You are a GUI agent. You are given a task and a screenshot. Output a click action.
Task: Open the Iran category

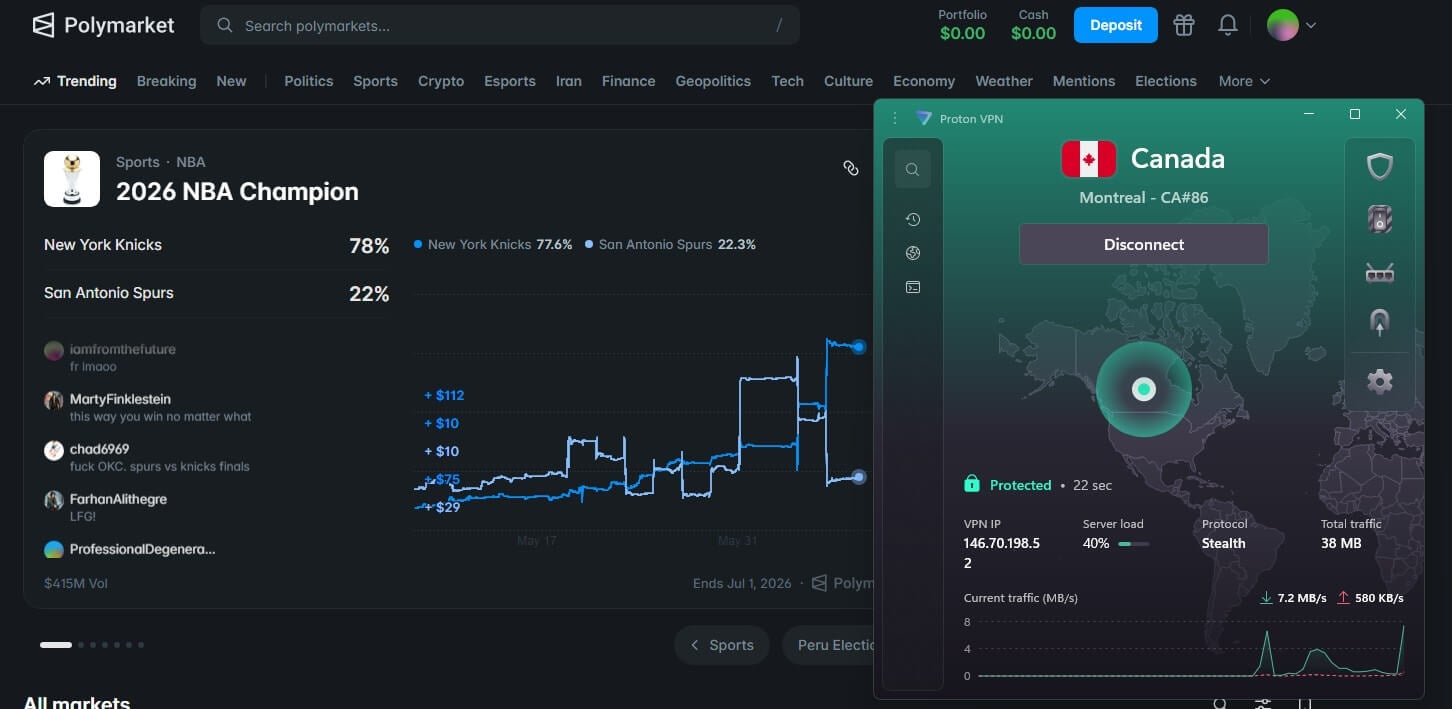[569, 81]
